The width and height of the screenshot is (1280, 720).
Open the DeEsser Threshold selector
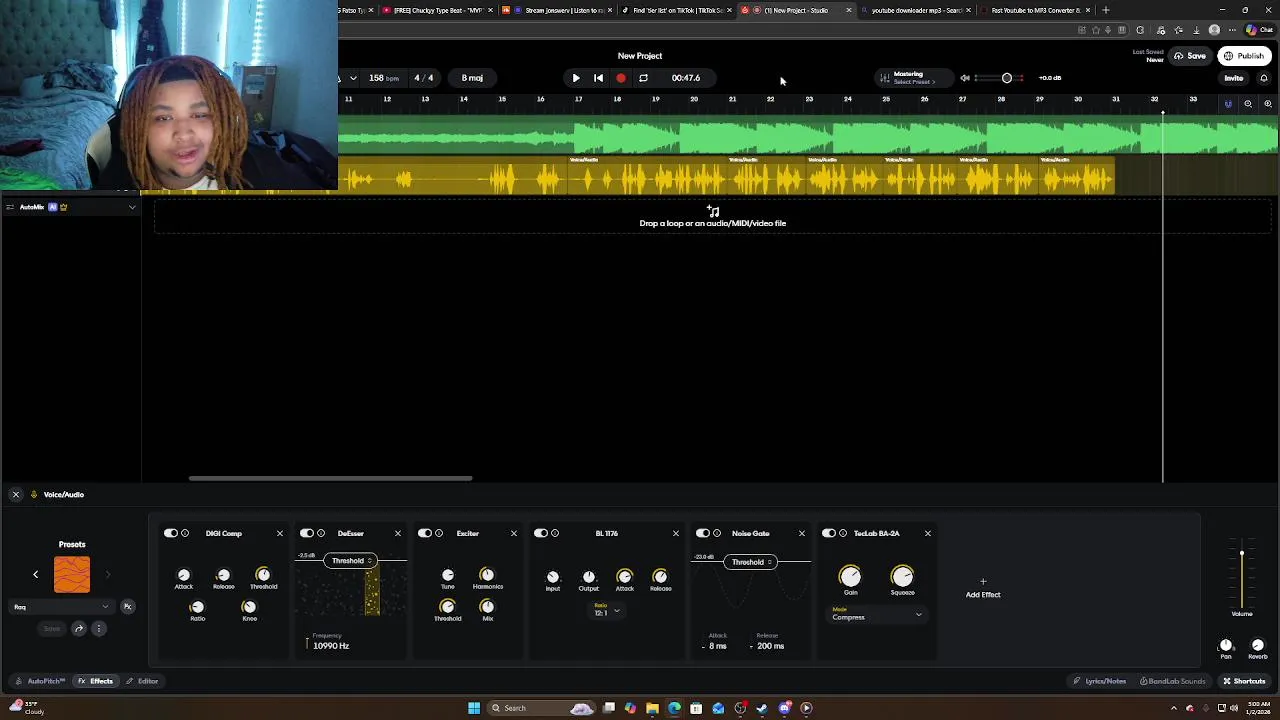click(351, 561)
